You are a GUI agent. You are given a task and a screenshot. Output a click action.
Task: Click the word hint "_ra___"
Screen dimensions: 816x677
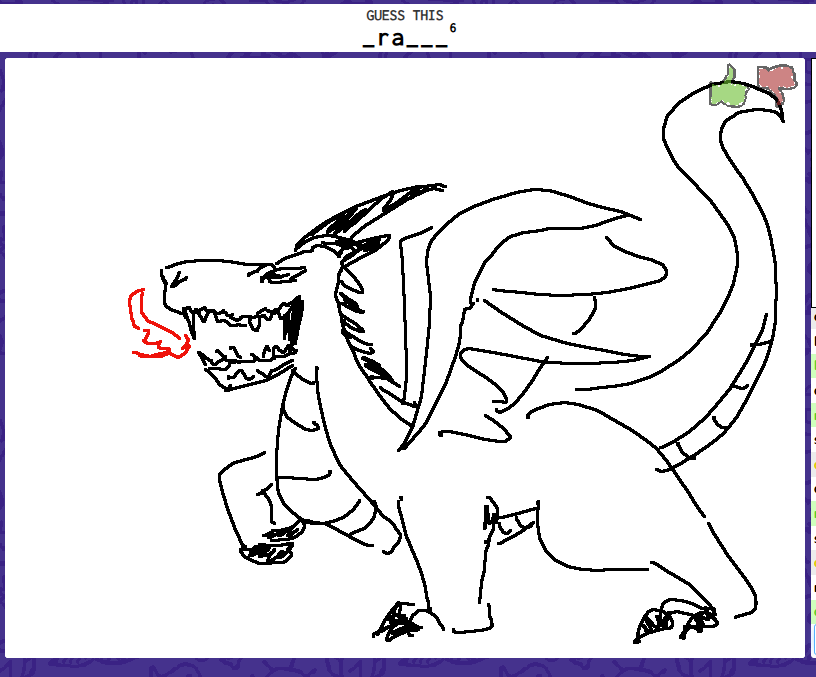[405, 41]
